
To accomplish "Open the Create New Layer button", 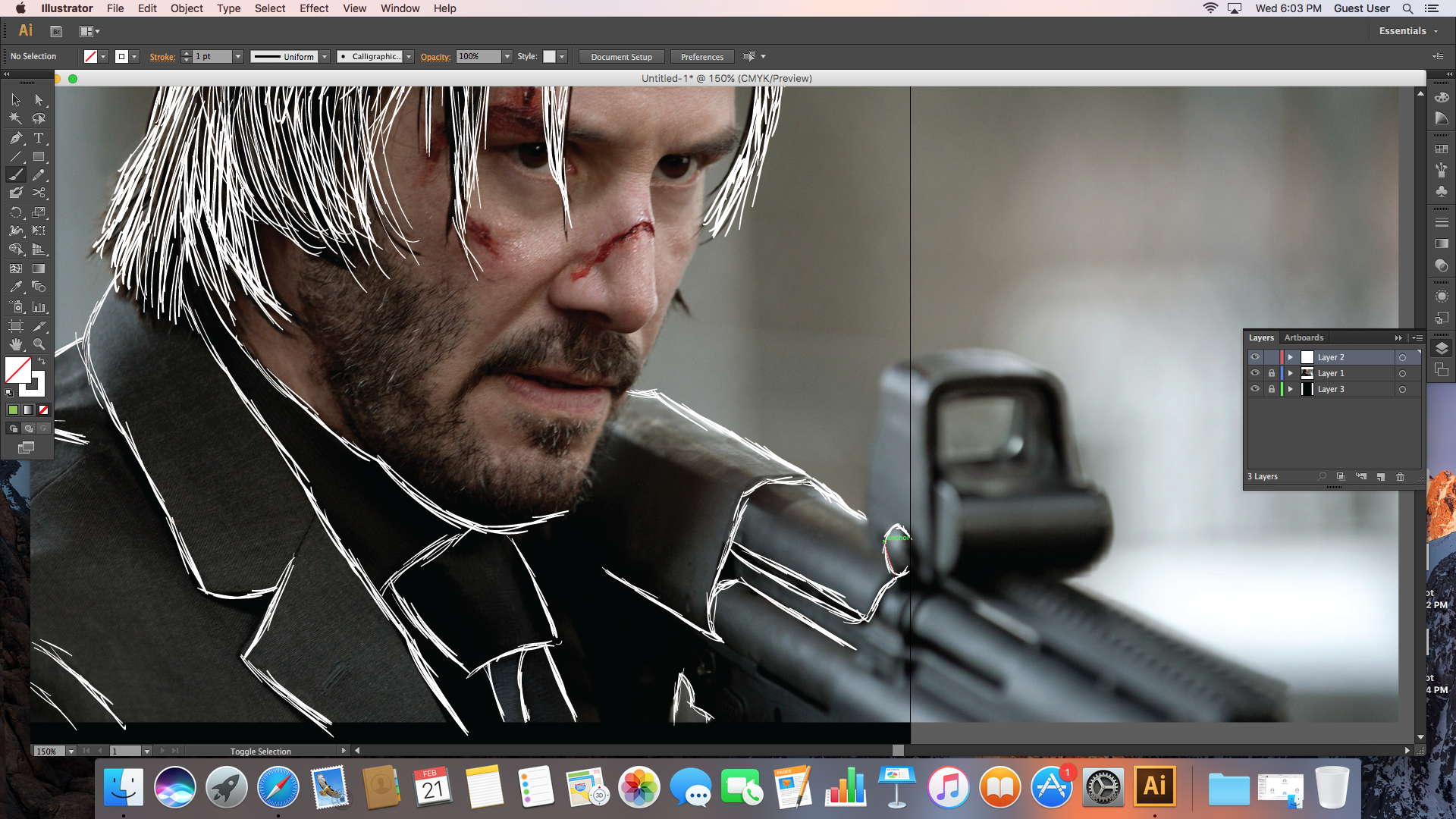I will click(1380, 477).
